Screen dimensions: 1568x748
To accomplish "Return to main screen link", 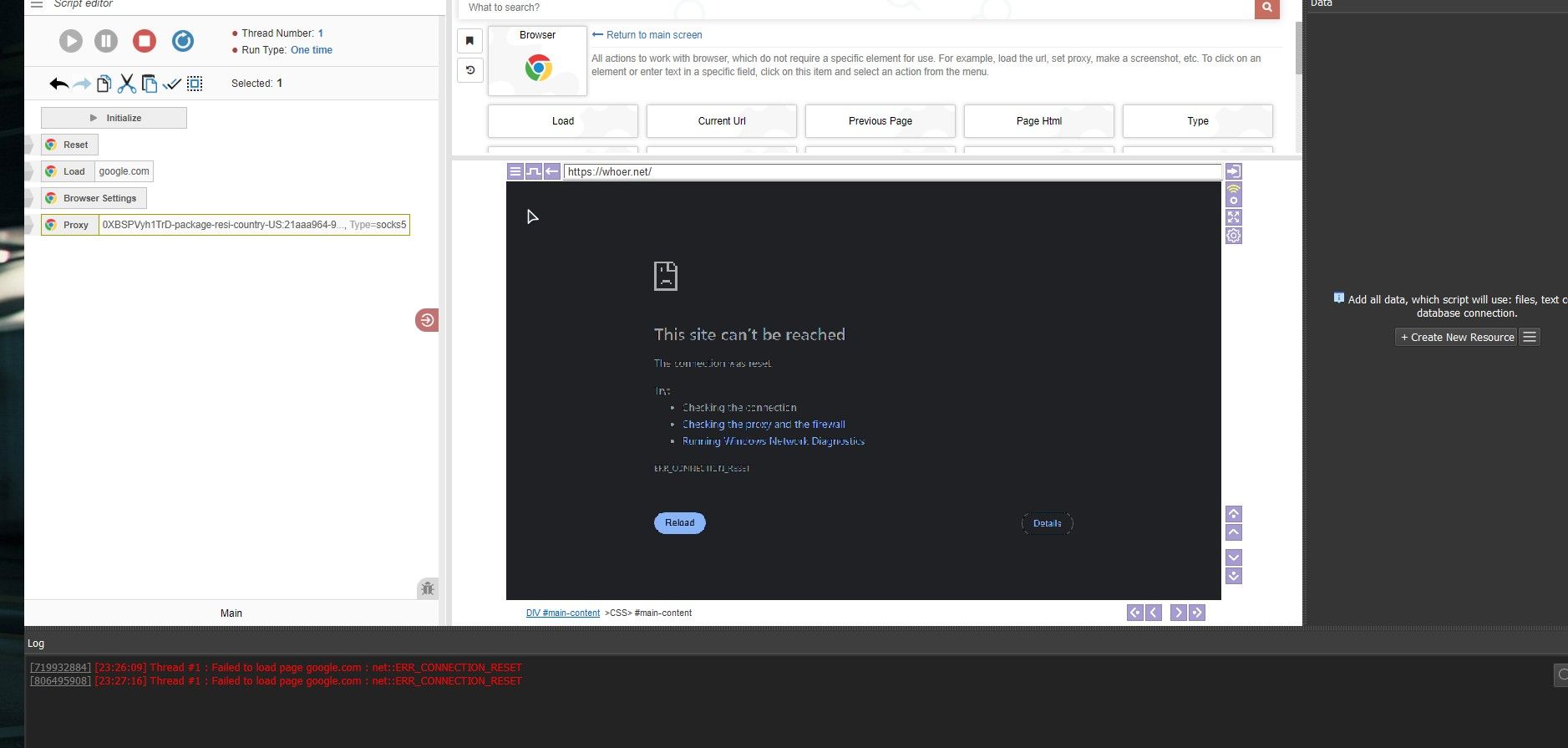I will pos(647,35).
